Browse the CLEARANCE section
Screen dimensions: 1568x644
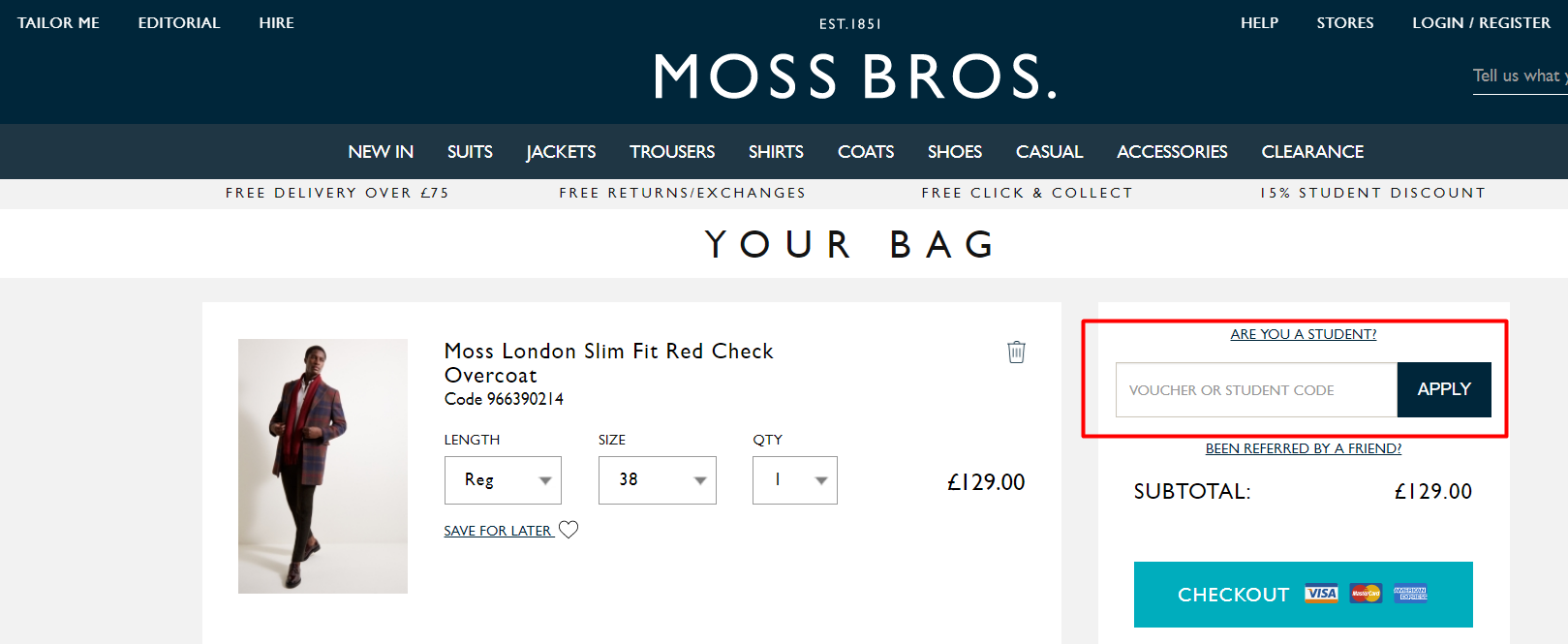point(1312,151)
